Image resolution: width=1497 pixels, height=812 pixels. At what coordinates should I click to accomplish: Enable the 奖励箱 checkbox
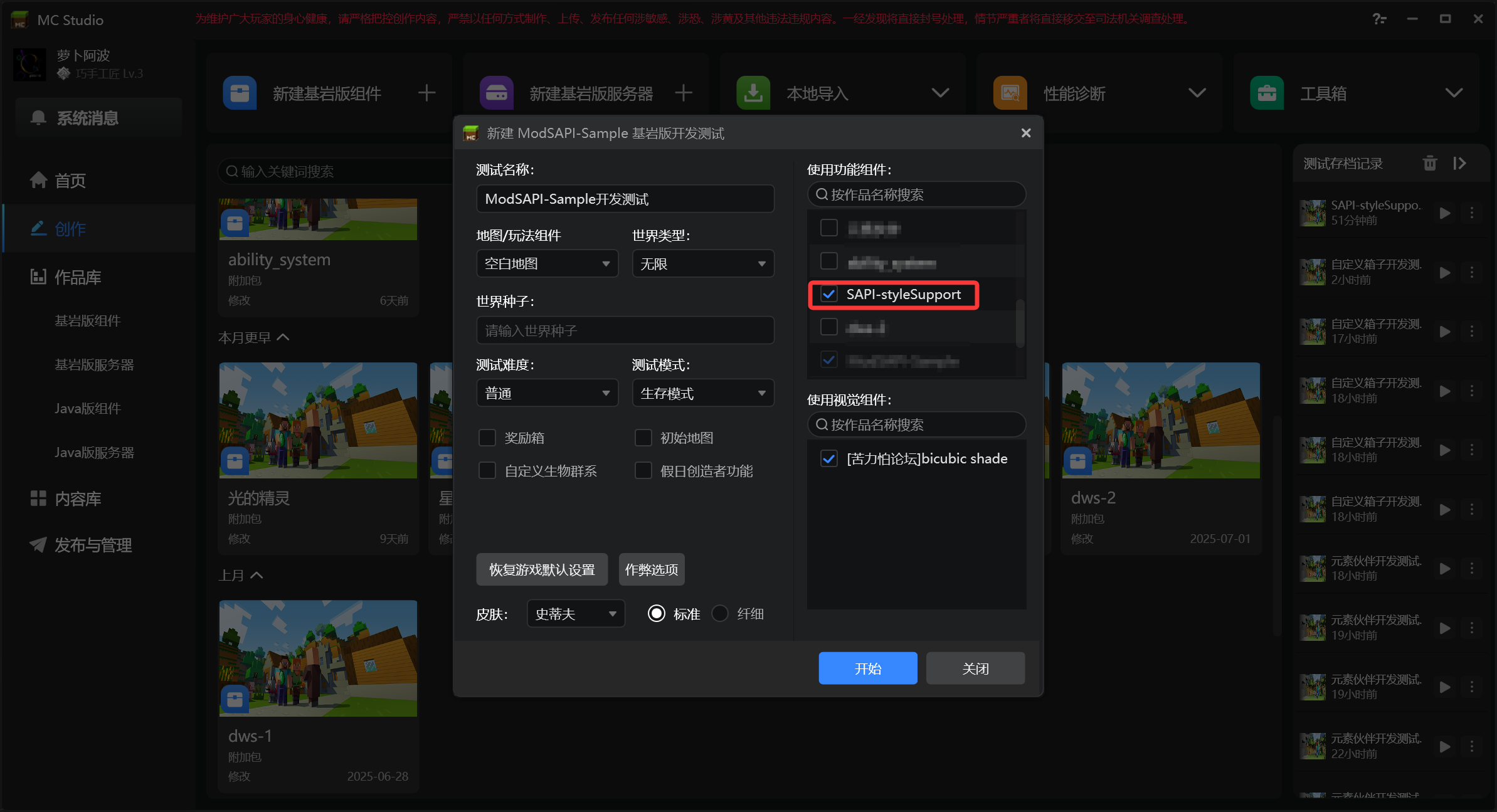coord(487,437)
